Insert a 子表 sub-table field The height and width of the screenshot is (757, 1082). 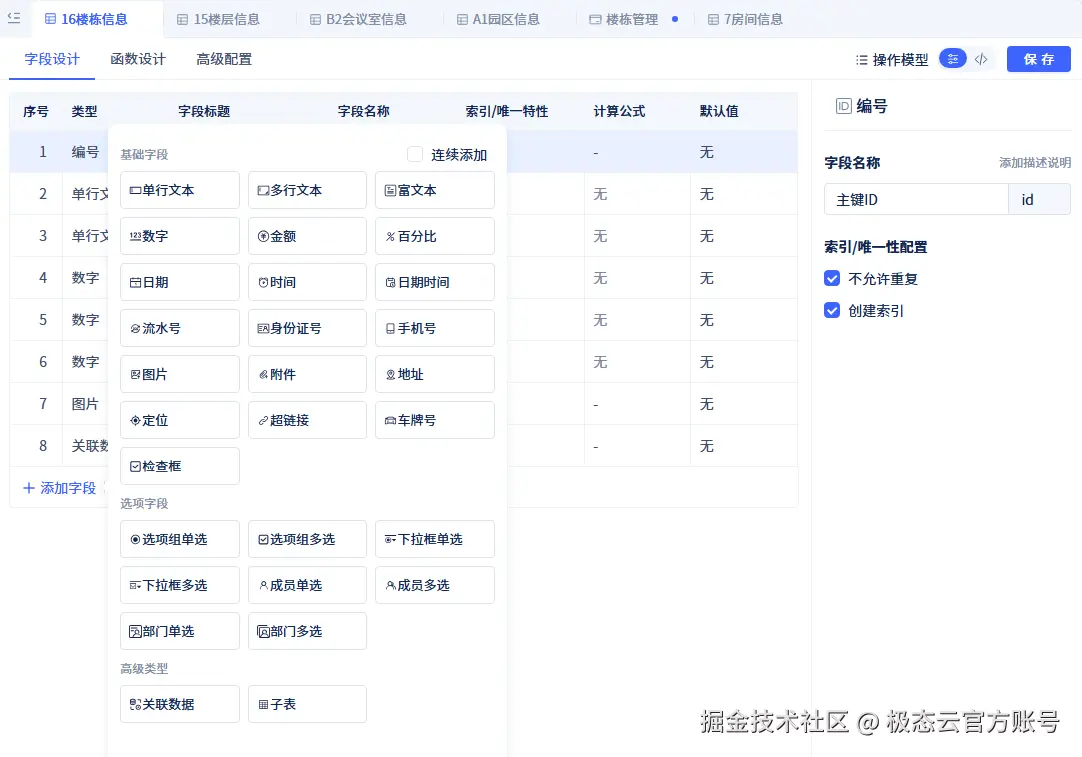307,704
